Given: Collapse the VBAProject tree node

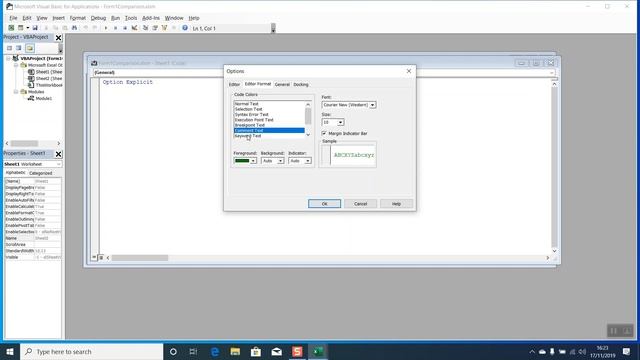Looking at the screenshot, I should click(8, 58).
